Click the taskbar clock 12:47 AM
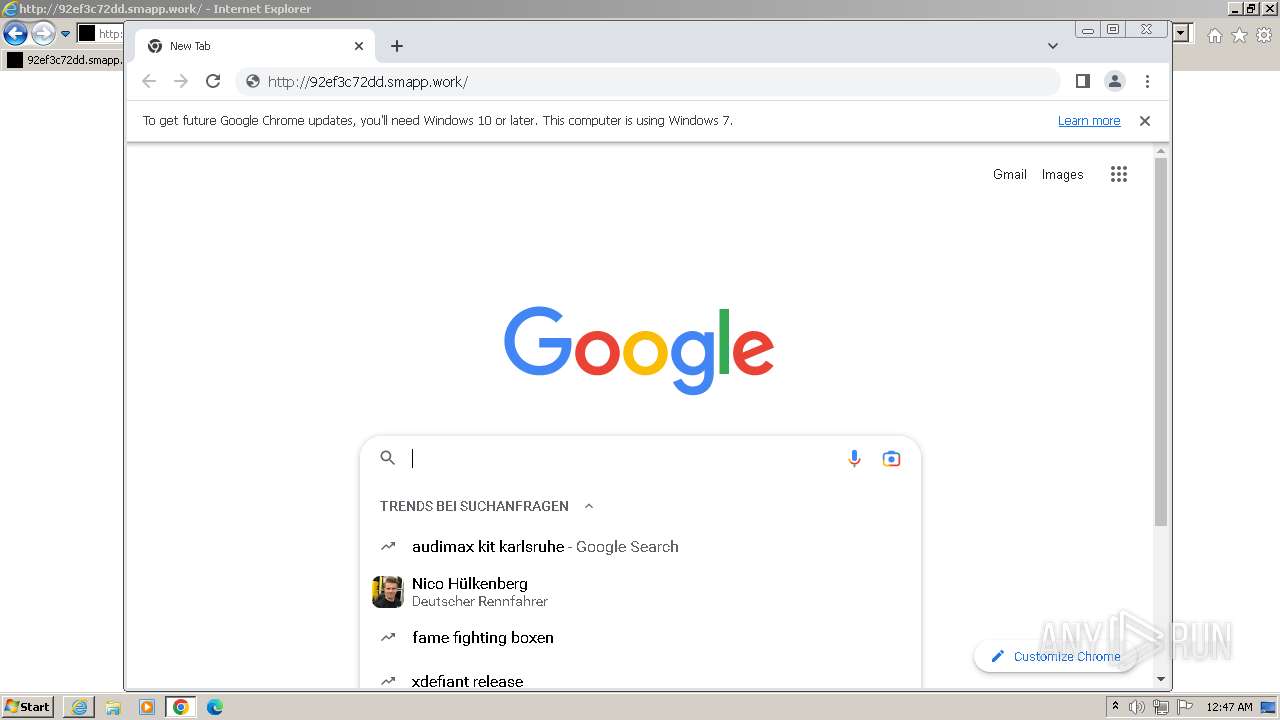Image resolution: width=1280 pixels, height=720 pixels. (x=1229, y=707)
